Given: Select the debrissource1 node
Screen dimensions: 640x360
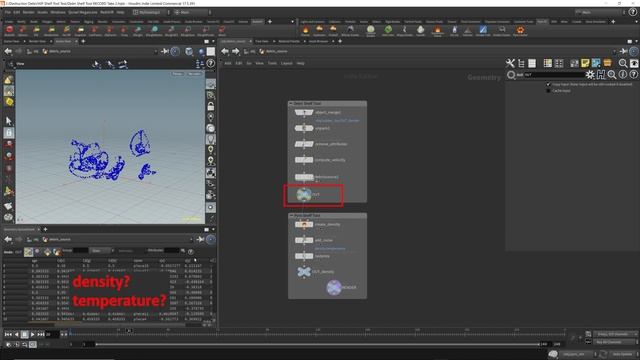Looking at the screenshot, I should 304,177.
